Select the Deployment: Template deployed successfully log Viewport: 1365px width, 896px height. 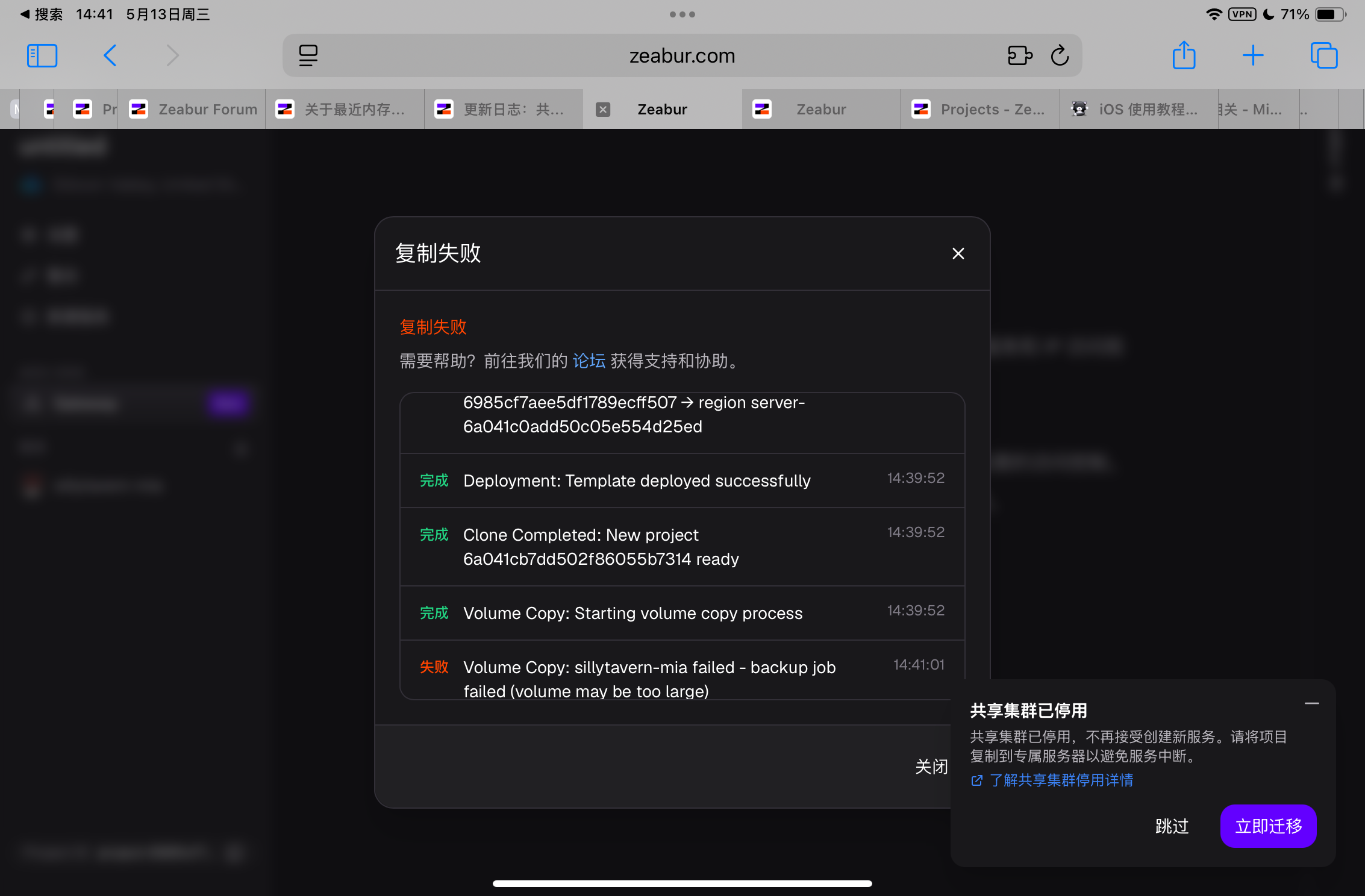click(682, 481)
